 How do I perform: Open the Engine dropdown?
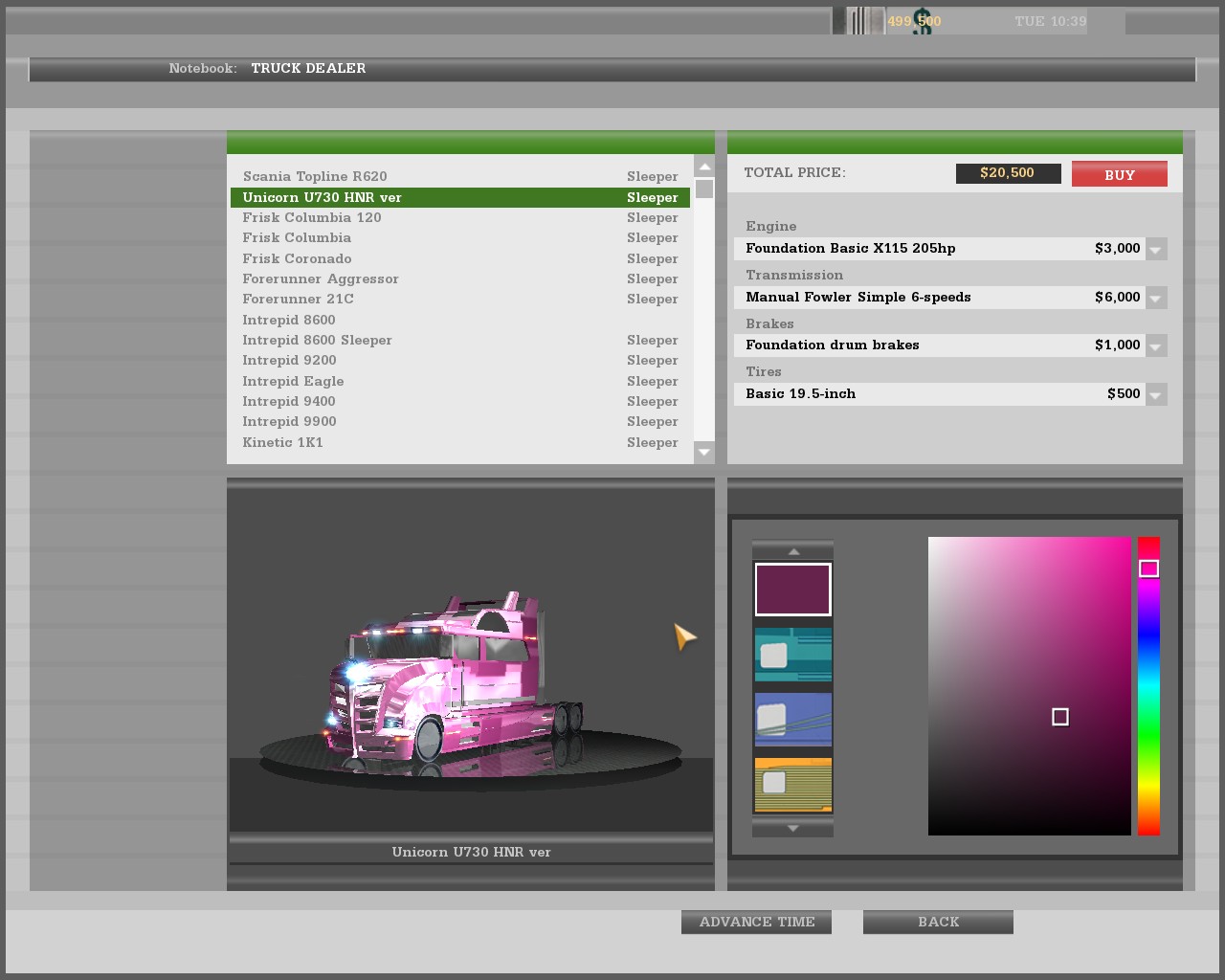[1155, 250]
